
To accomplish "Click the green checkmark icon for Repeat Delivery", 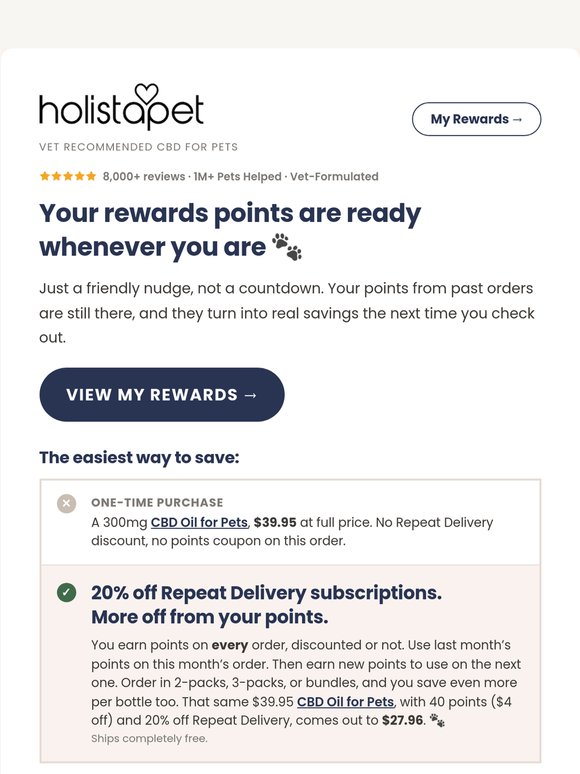I will pyautogui.click(x=67, y=592).
